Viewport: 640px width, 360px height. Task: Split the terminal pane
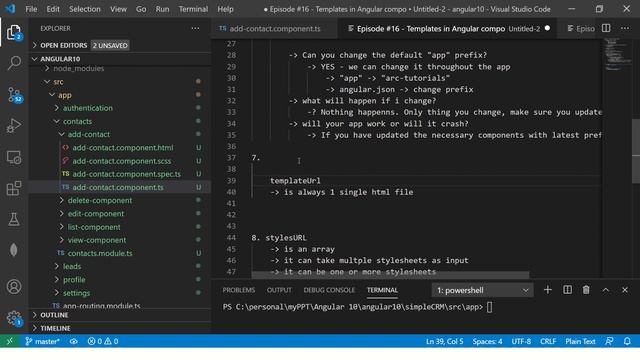tap(567, 290)
